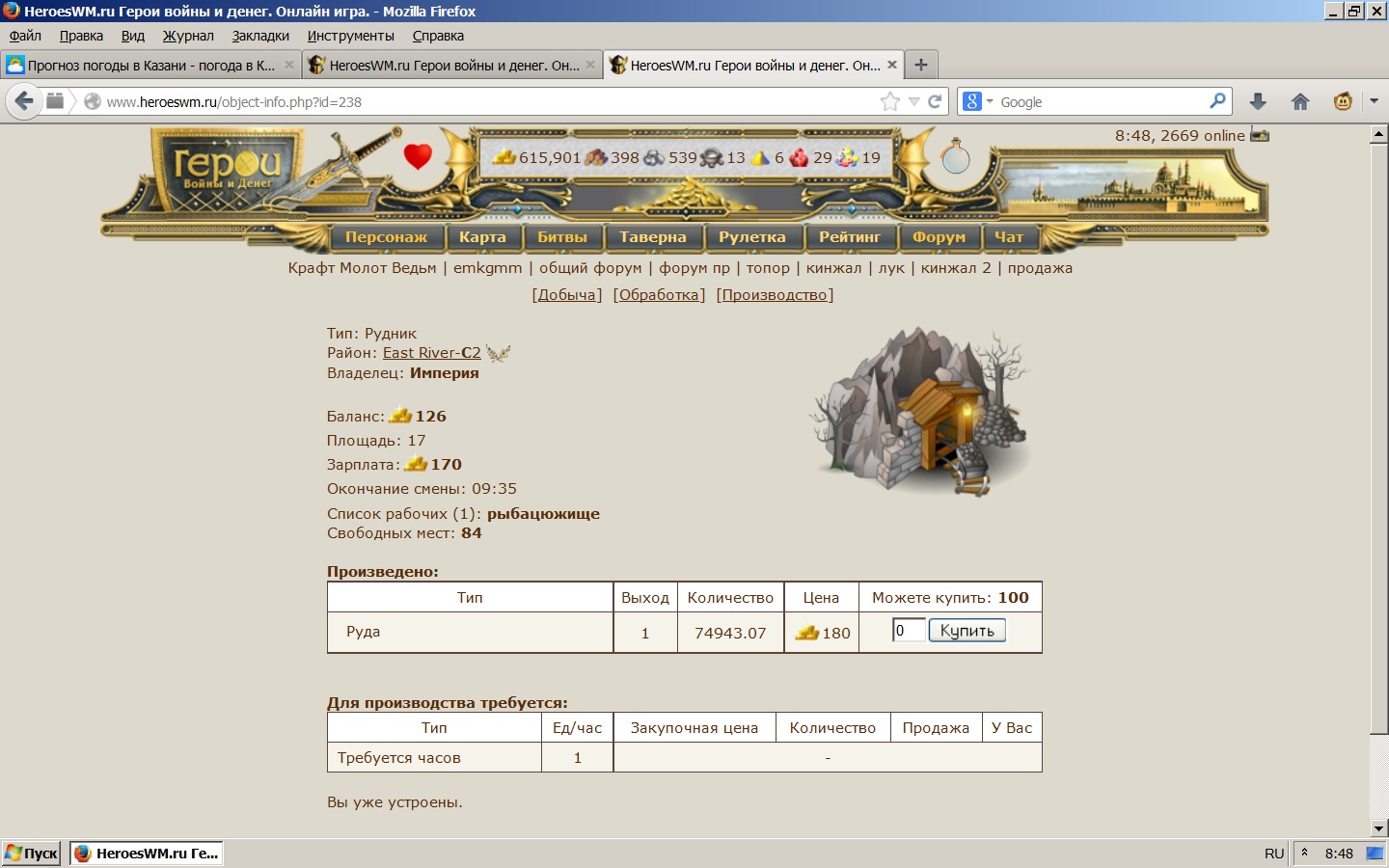Open the Windows Пуск start button

point(33,853)
